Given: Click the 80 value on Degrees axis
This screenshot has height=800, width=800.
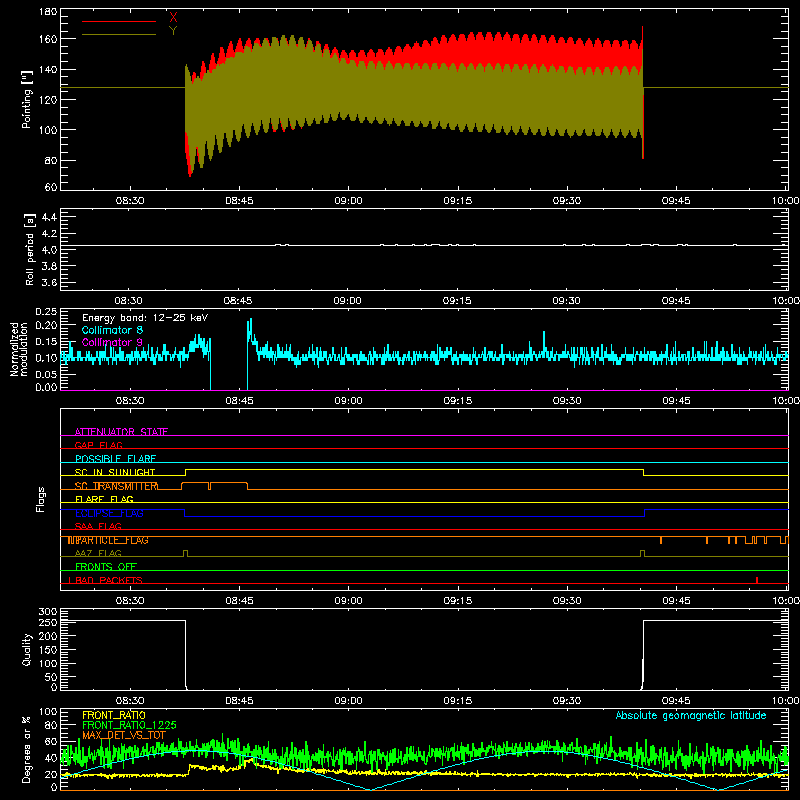Looking at the screenshot, I should point(51,724).
